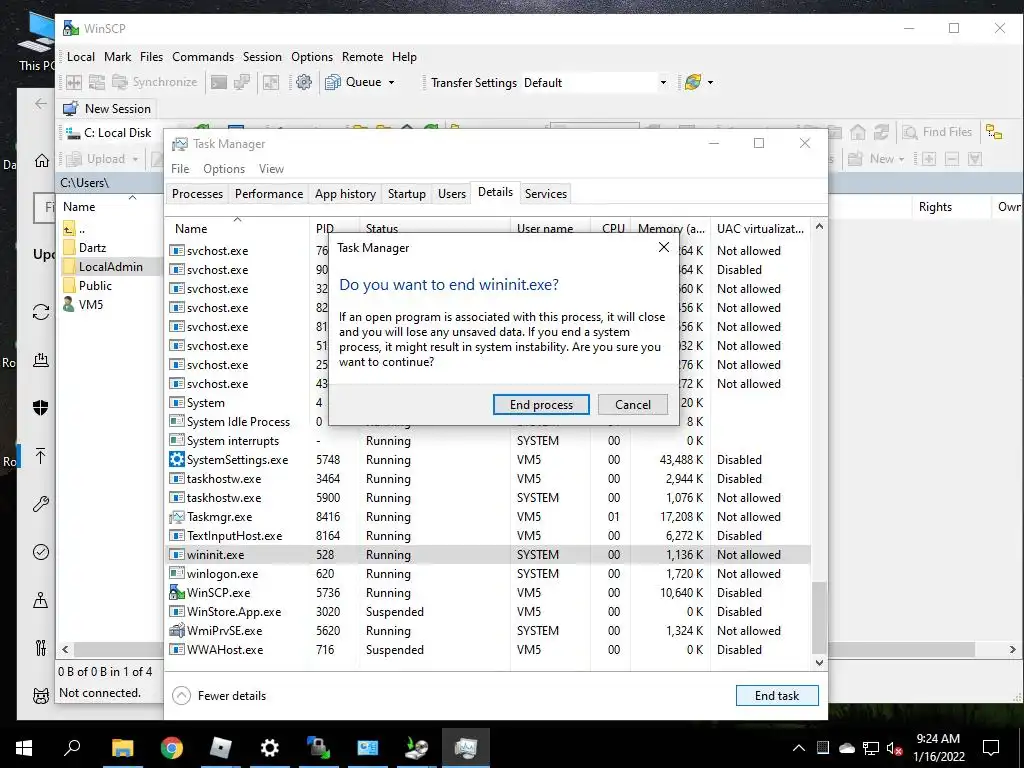Open WinSCP Mark menu
Image resolution: width=1024 pixels, height=768 pixels.
(x=118, y=57)
